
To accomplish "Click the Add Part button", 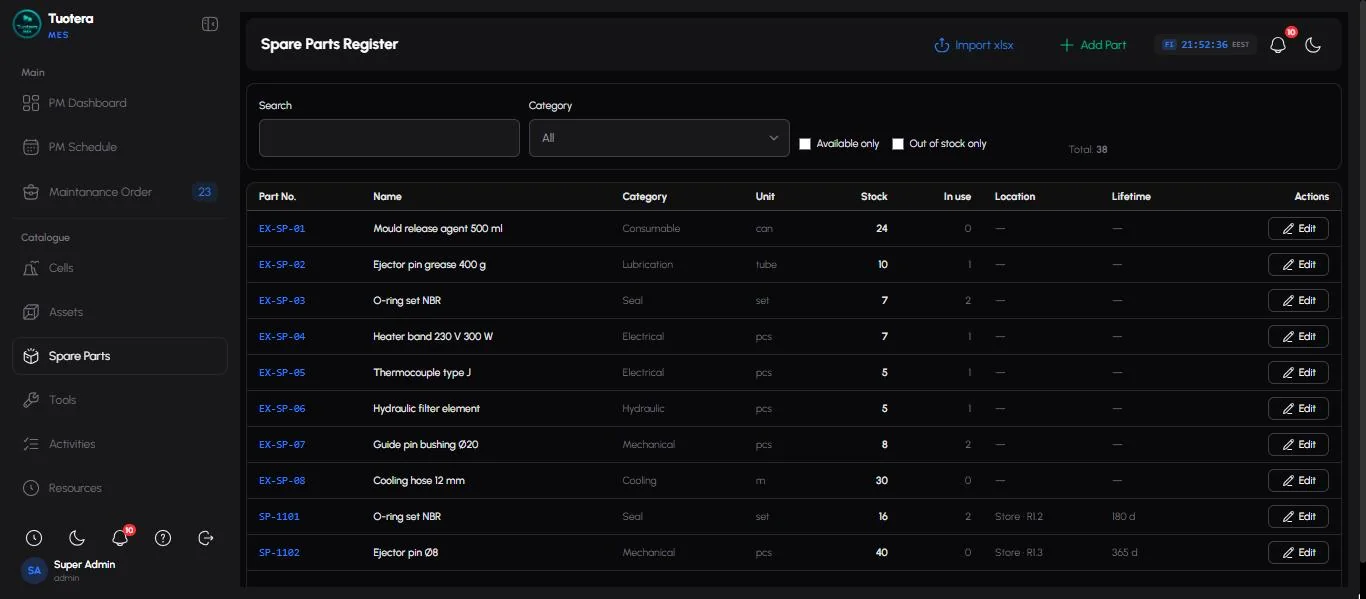I will coord(1093,45).
